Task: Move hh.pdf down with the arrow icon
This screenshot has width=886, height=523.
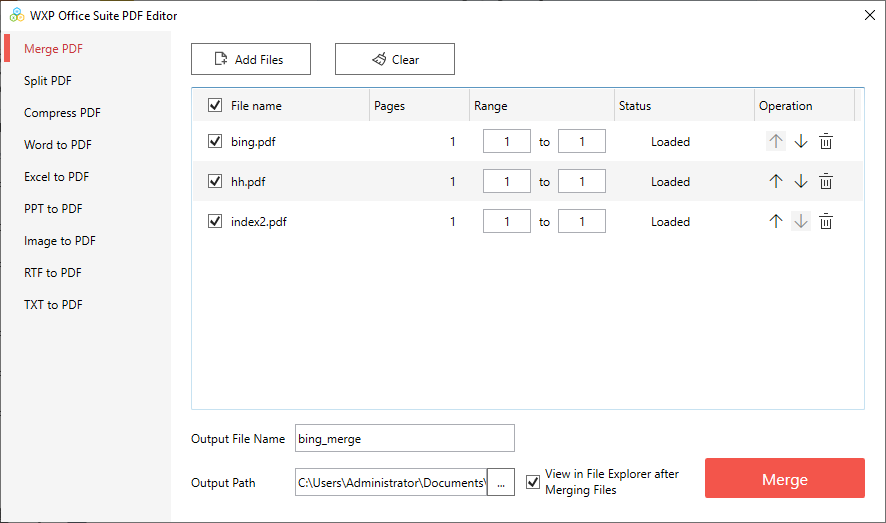Action: (801, 181)
